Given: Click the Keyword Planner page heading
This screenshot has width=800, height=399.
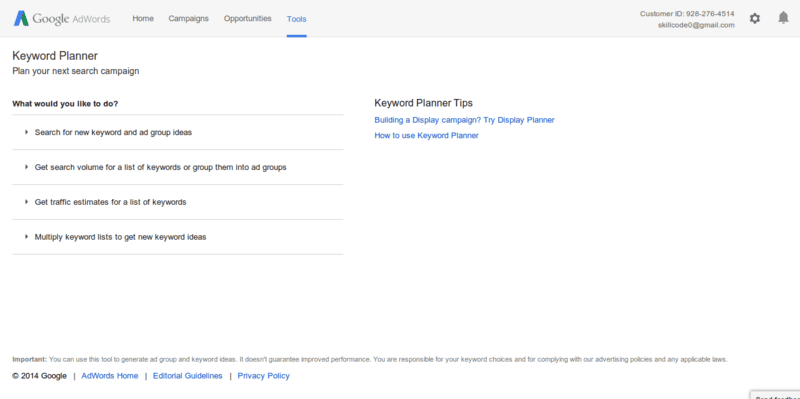Looking at the screenshot, I should pos(55,56).
